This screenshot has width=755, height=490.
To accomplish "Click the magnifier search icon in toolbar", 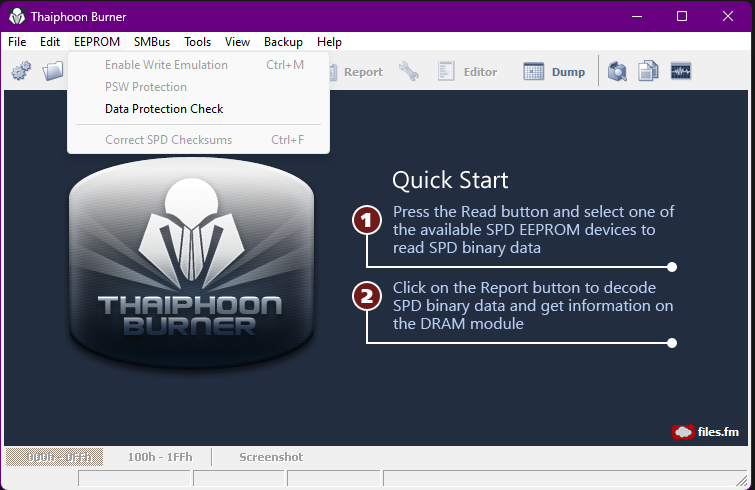I will tap(617, 71).
